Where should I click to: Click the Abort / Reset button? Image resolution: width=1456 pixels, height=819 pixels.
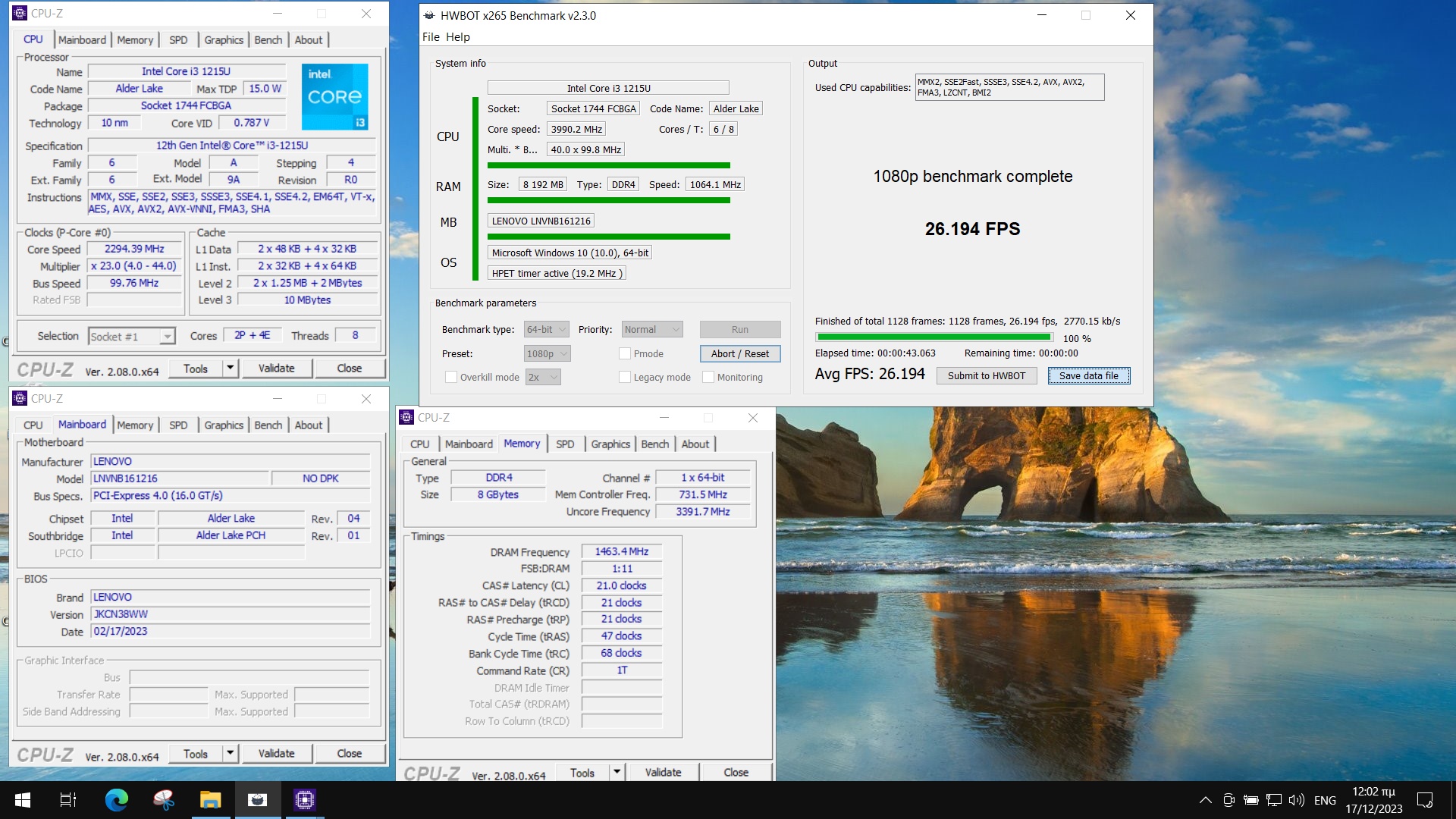(x=739, y=353)
